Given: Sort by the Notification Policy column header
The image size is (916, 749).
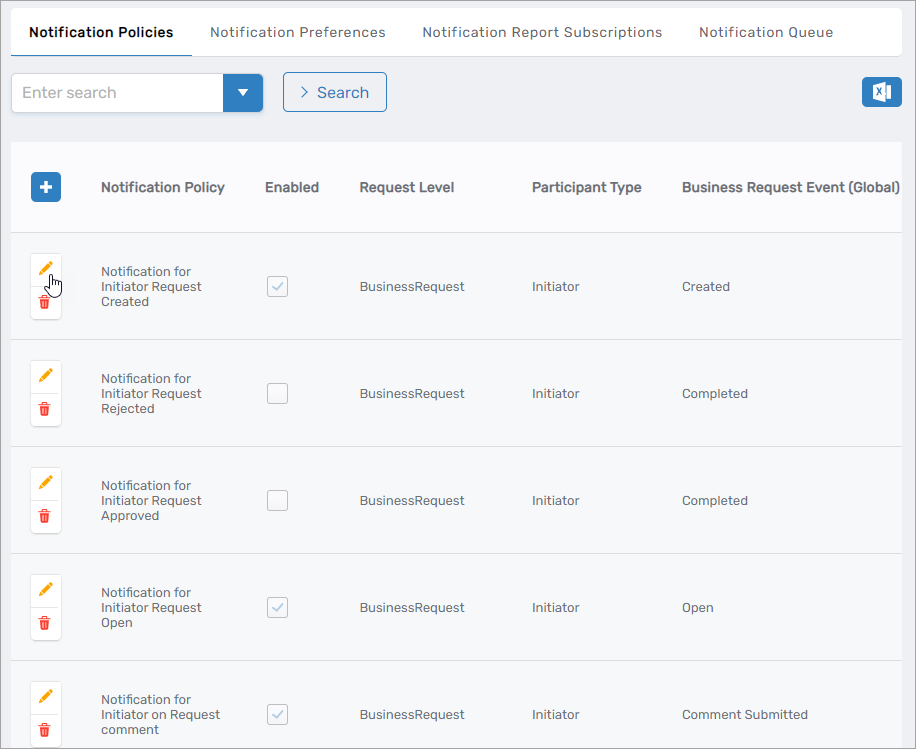Looking at the screenshot, I should [x=163, y=187].
